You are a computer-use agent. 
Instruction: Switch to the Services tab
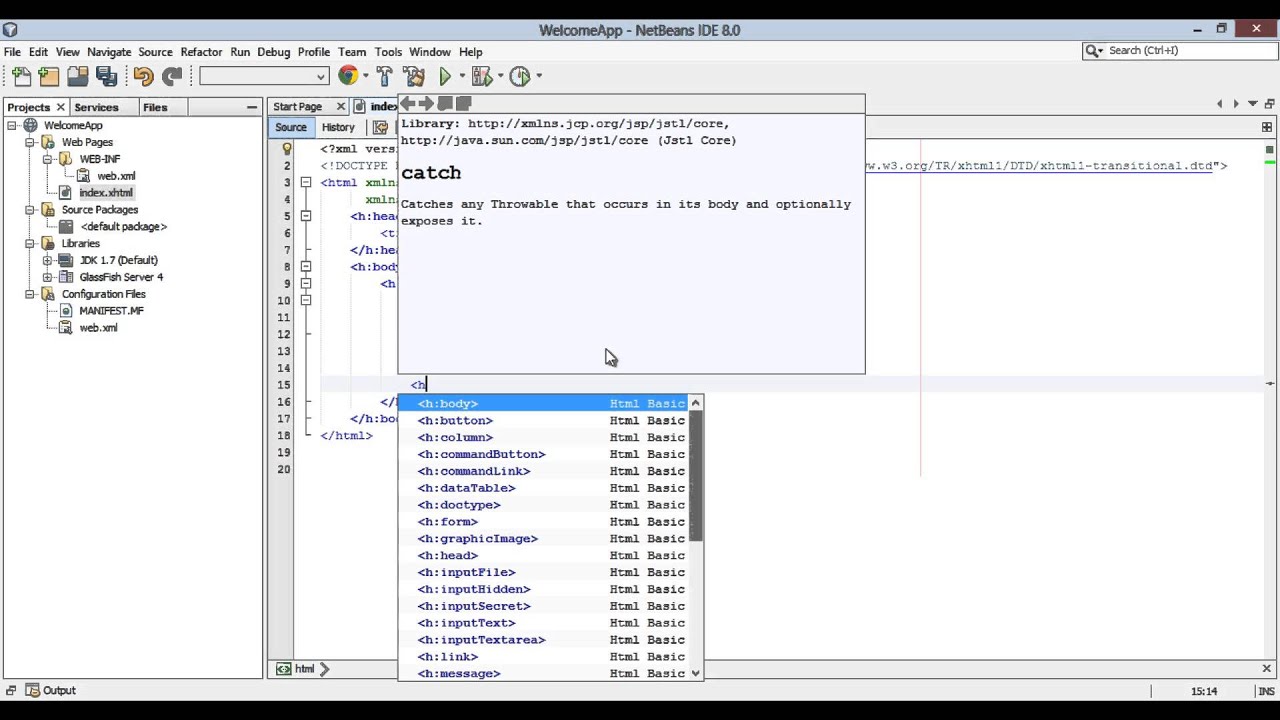(96, 107)
